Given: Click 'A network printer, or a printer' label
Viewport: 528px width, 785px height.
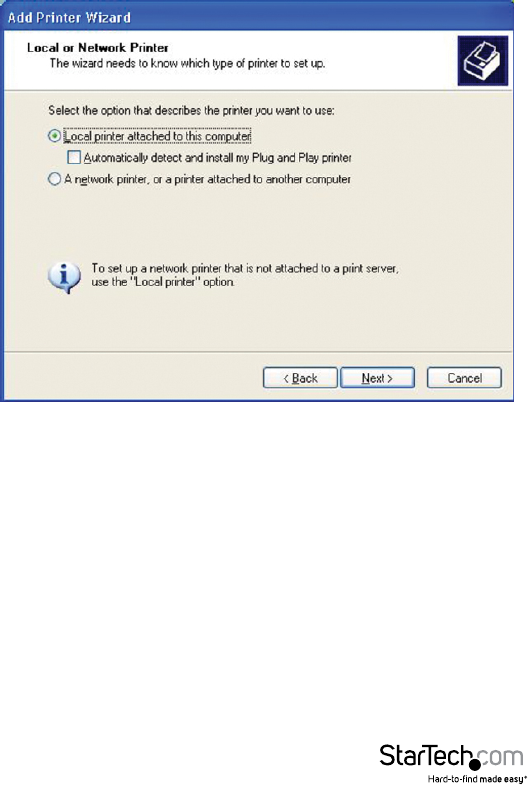Looking at the screenshot, I should point(207,179).
